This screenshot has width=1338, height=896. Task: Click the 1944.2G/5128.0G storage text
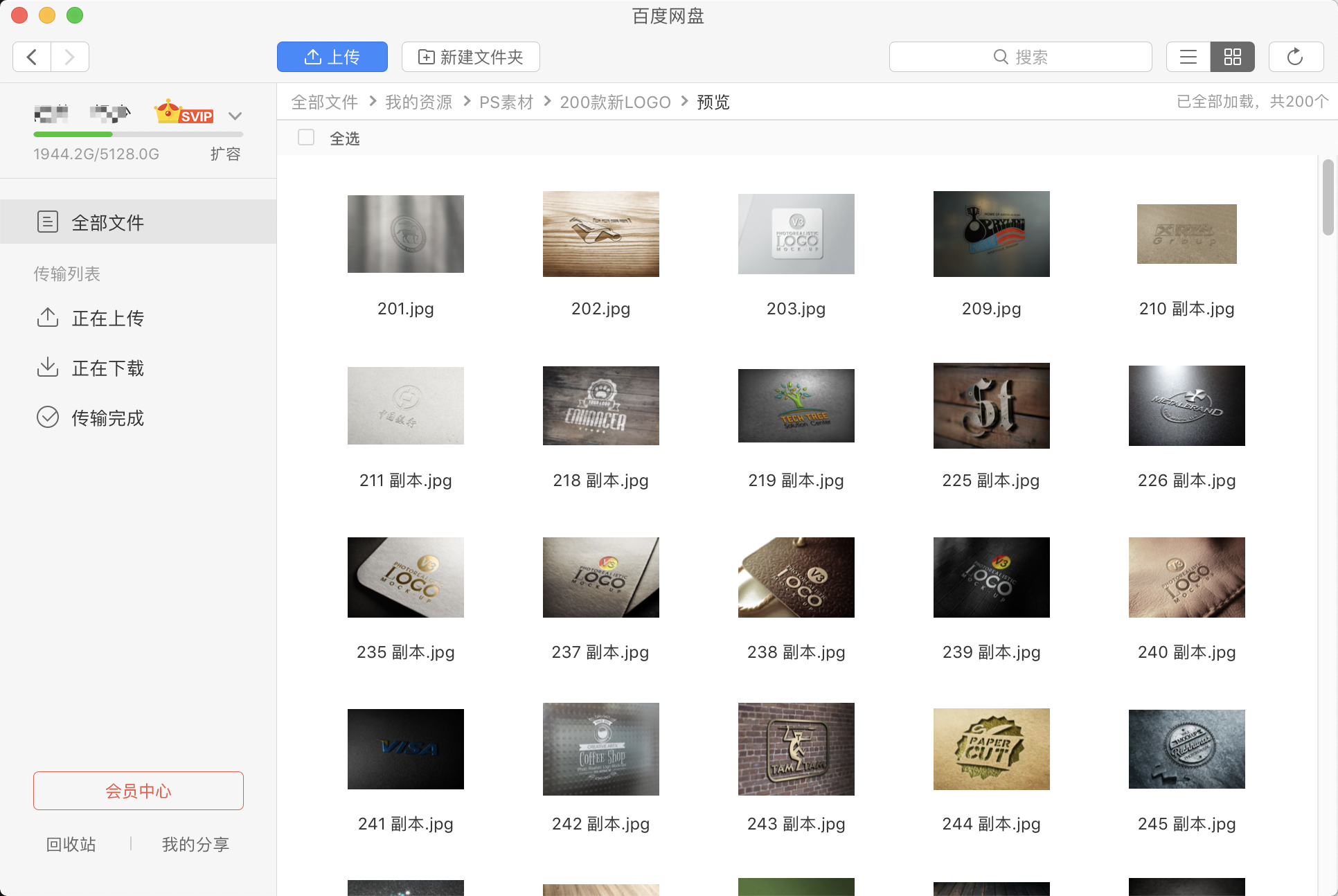[96, 154]
